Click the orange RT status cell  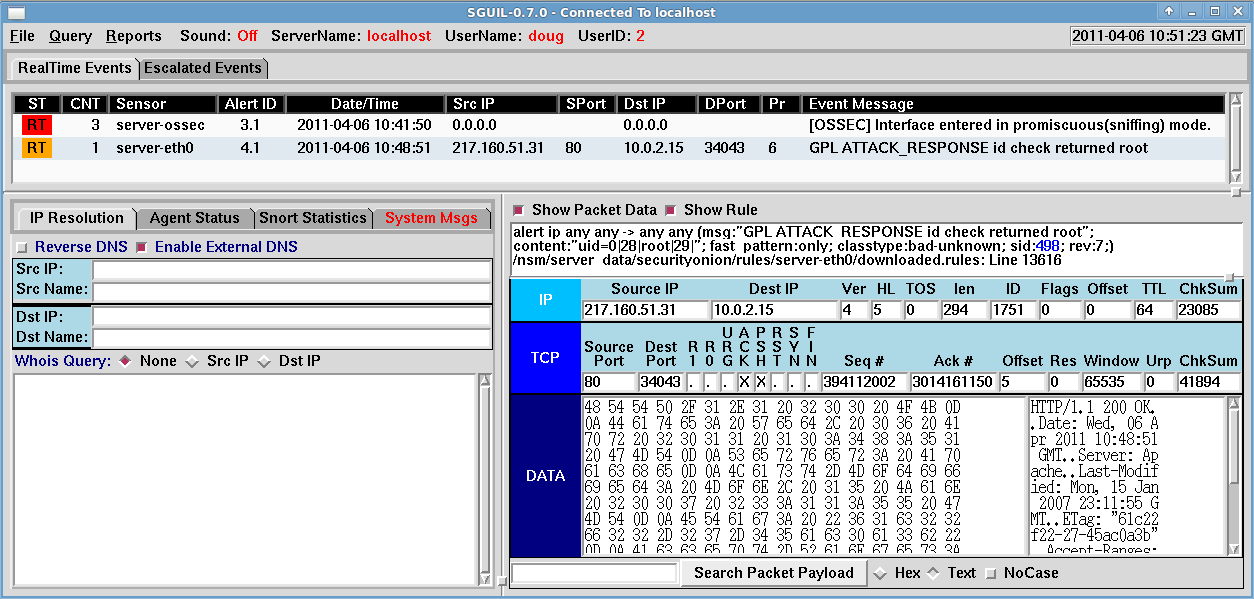click(x=37, y=148)
